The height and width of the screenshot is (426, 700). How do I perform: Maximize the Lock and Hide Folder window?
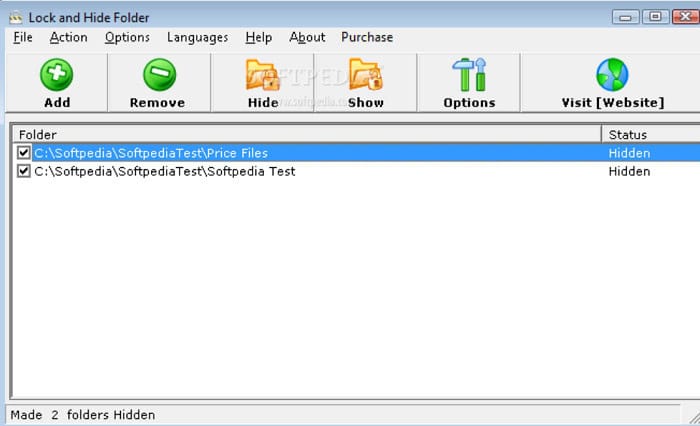coord(655,17)
